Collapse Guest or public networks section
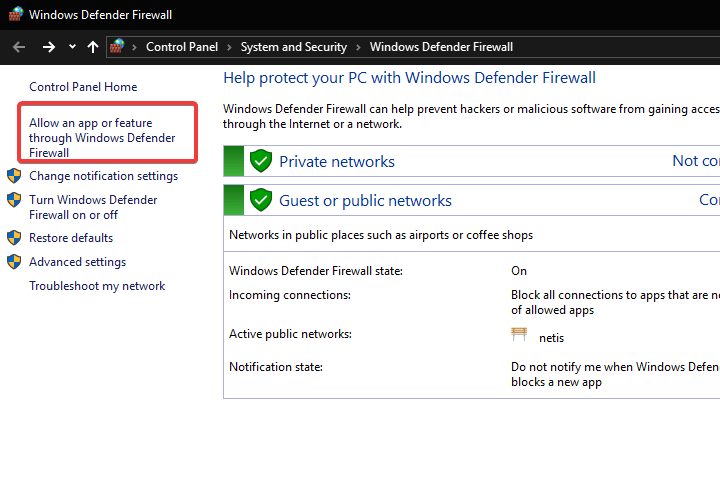Image resolution: width=720 pixels, height=480 pixels. pos(472,200)
